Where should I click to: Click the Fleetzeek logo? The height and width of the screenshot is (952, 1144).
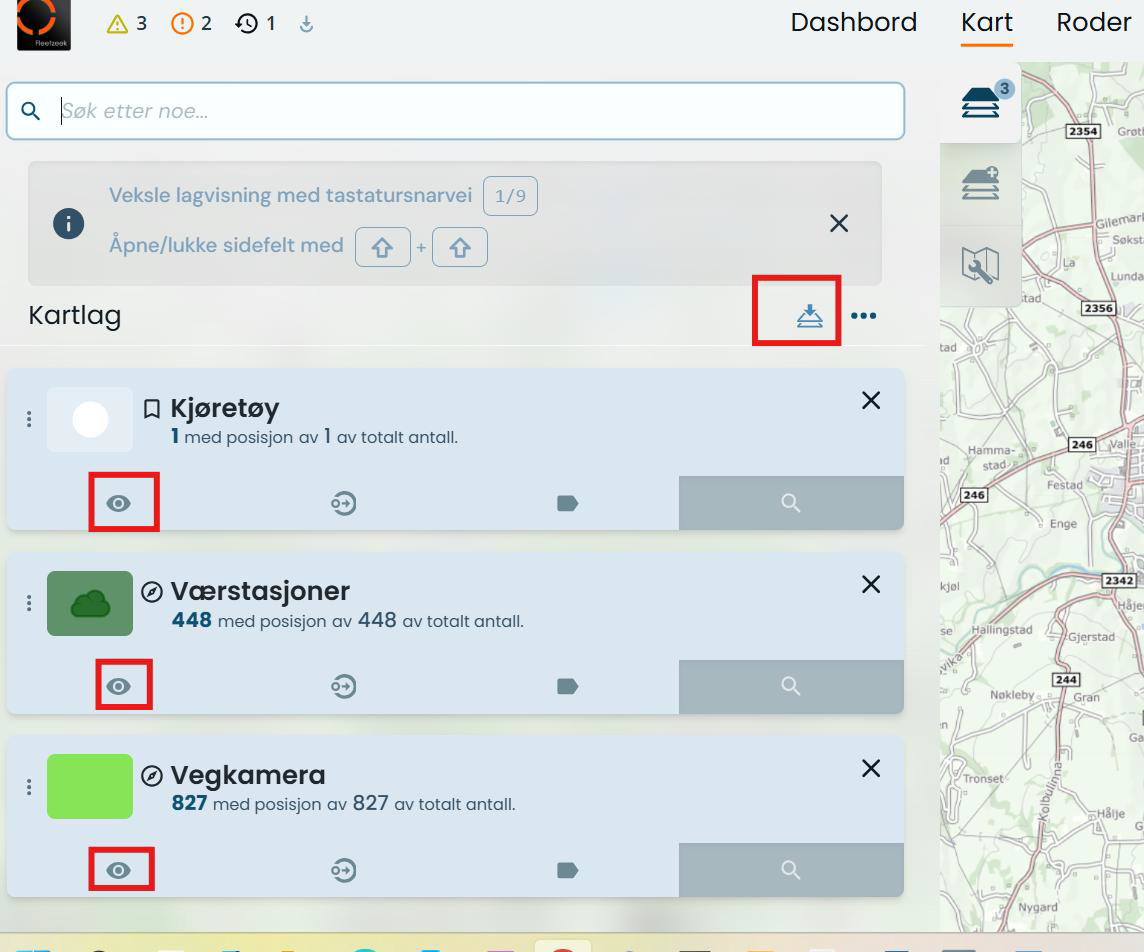[44, 24]
